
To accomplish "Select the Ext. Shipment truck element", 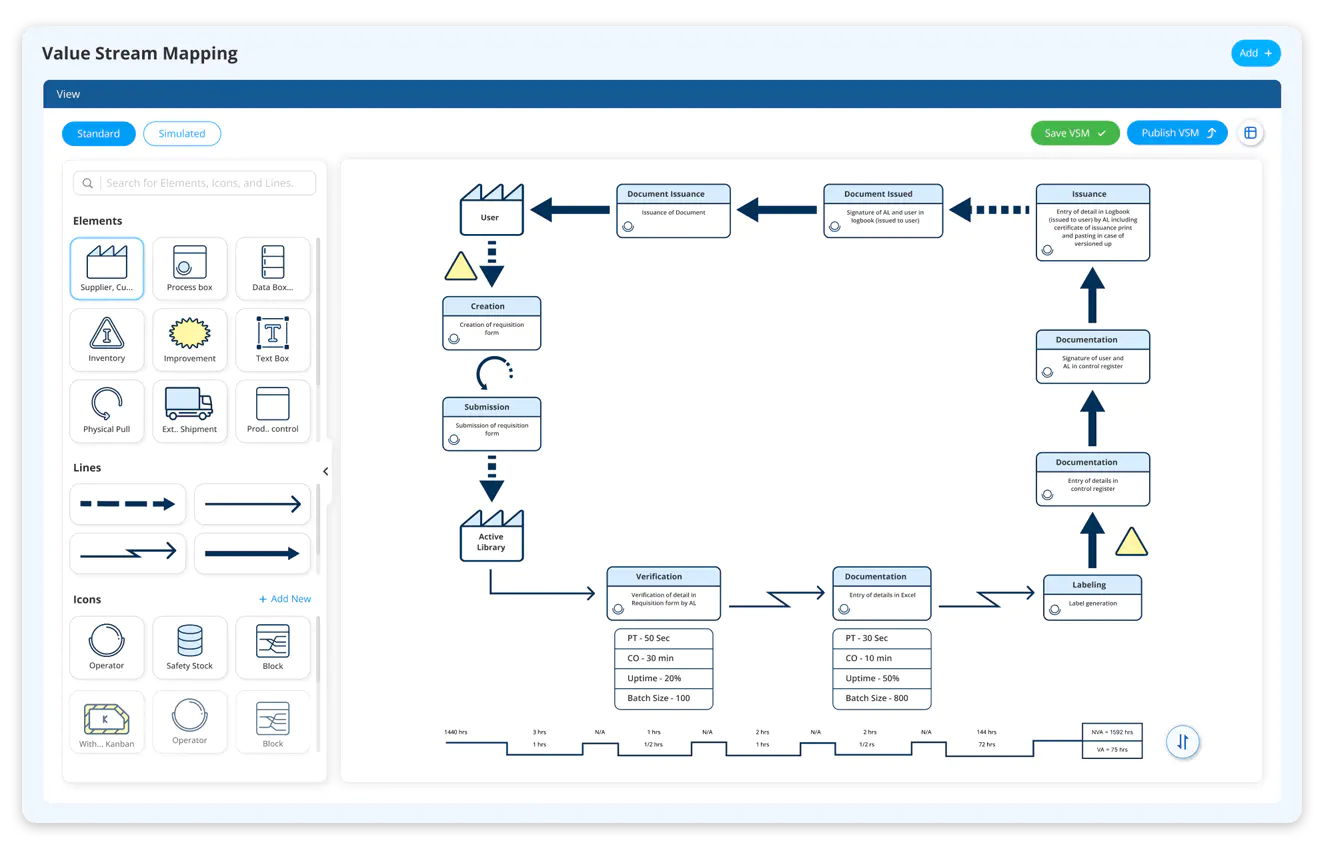I will [x=190, y=411].
